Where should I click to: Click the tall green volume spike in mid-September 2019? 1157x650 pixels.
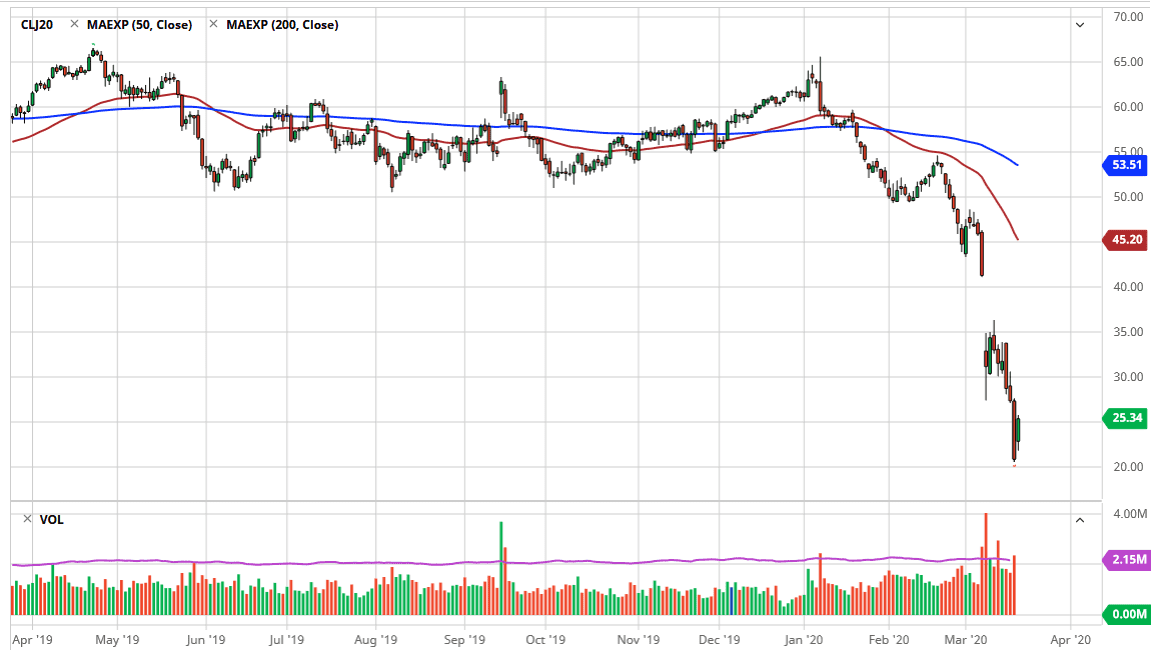(x=501, y=568)
